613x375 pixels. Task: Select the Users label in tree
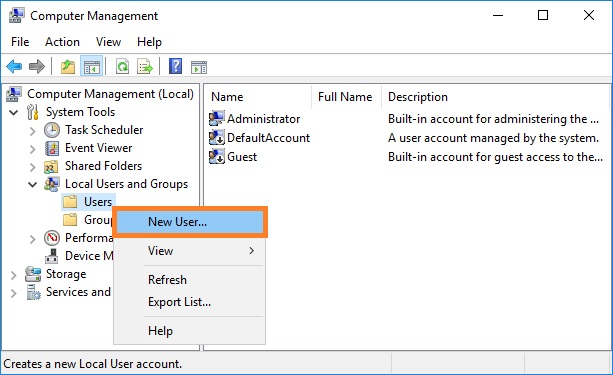click(x=98, y=202)
